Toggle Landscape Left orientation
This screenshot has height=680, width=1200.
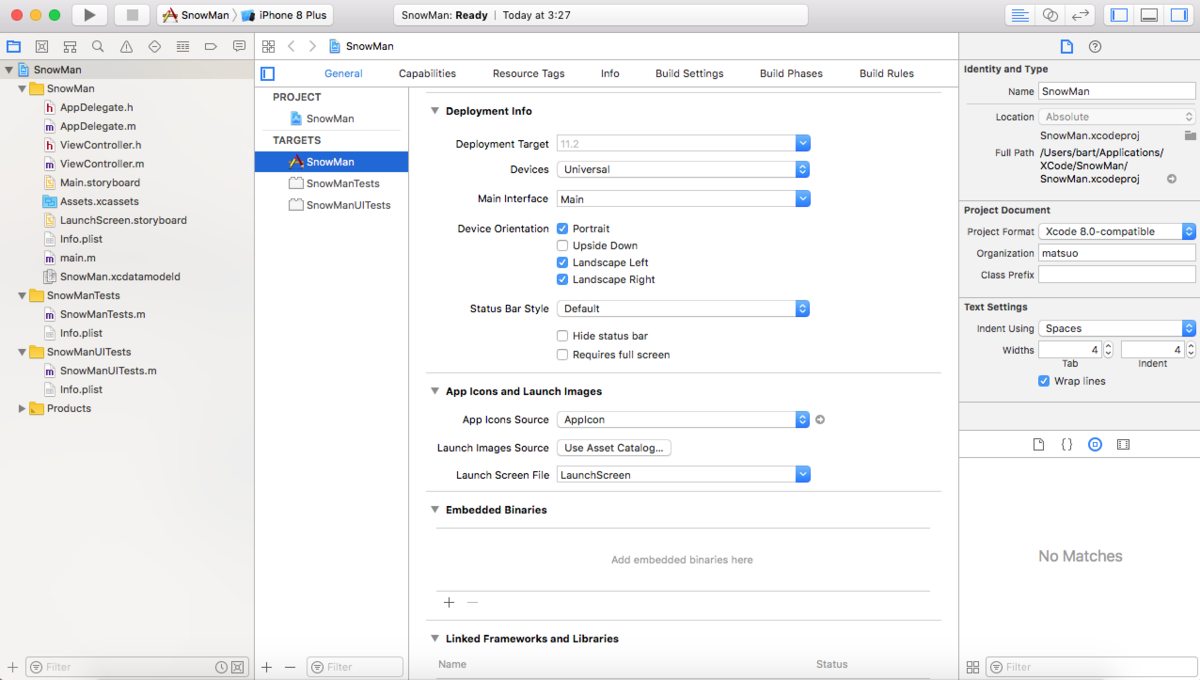tap(563, 263)
